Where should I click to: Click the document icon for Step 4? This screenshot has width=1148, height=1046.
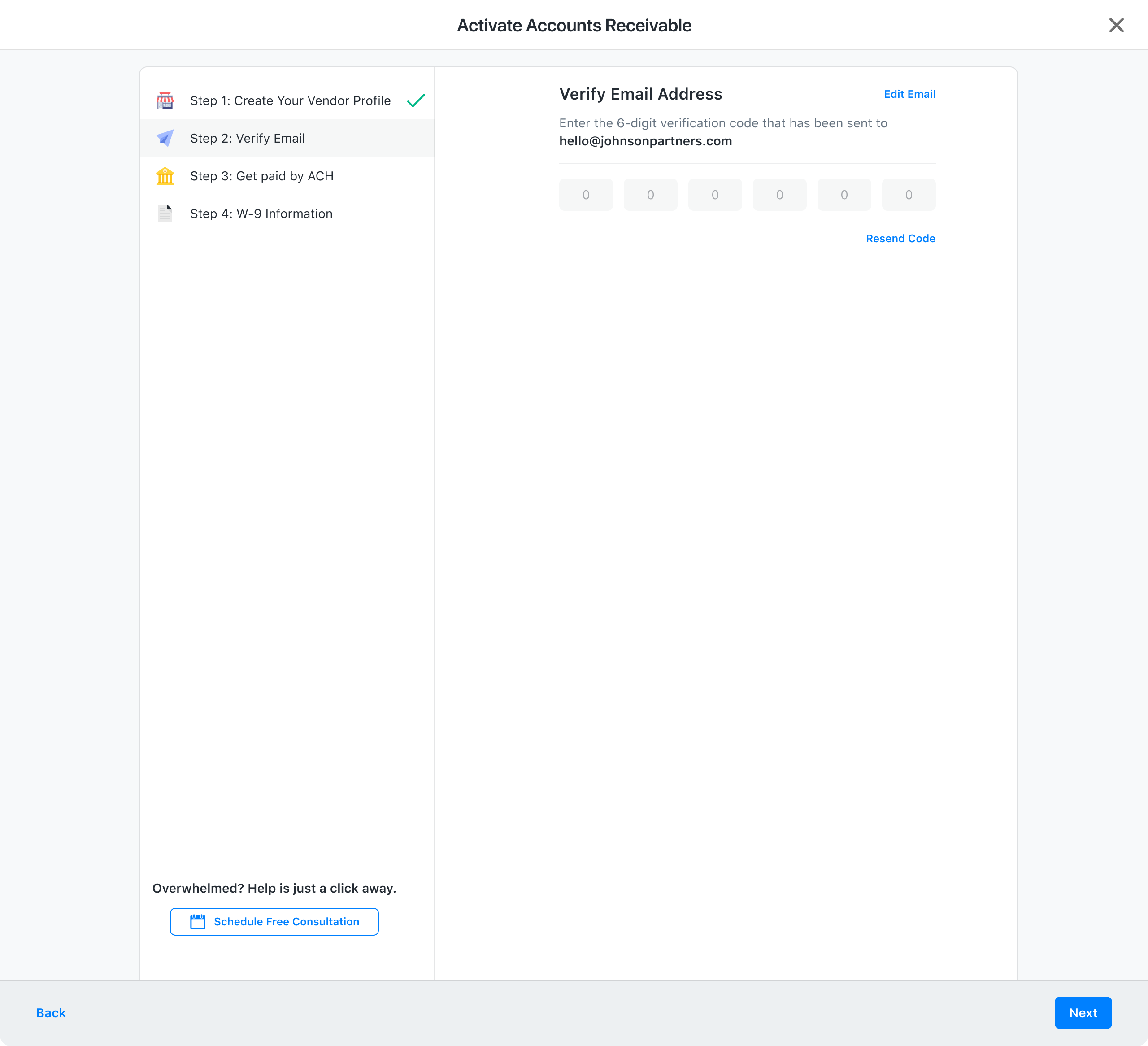point(165,214)
